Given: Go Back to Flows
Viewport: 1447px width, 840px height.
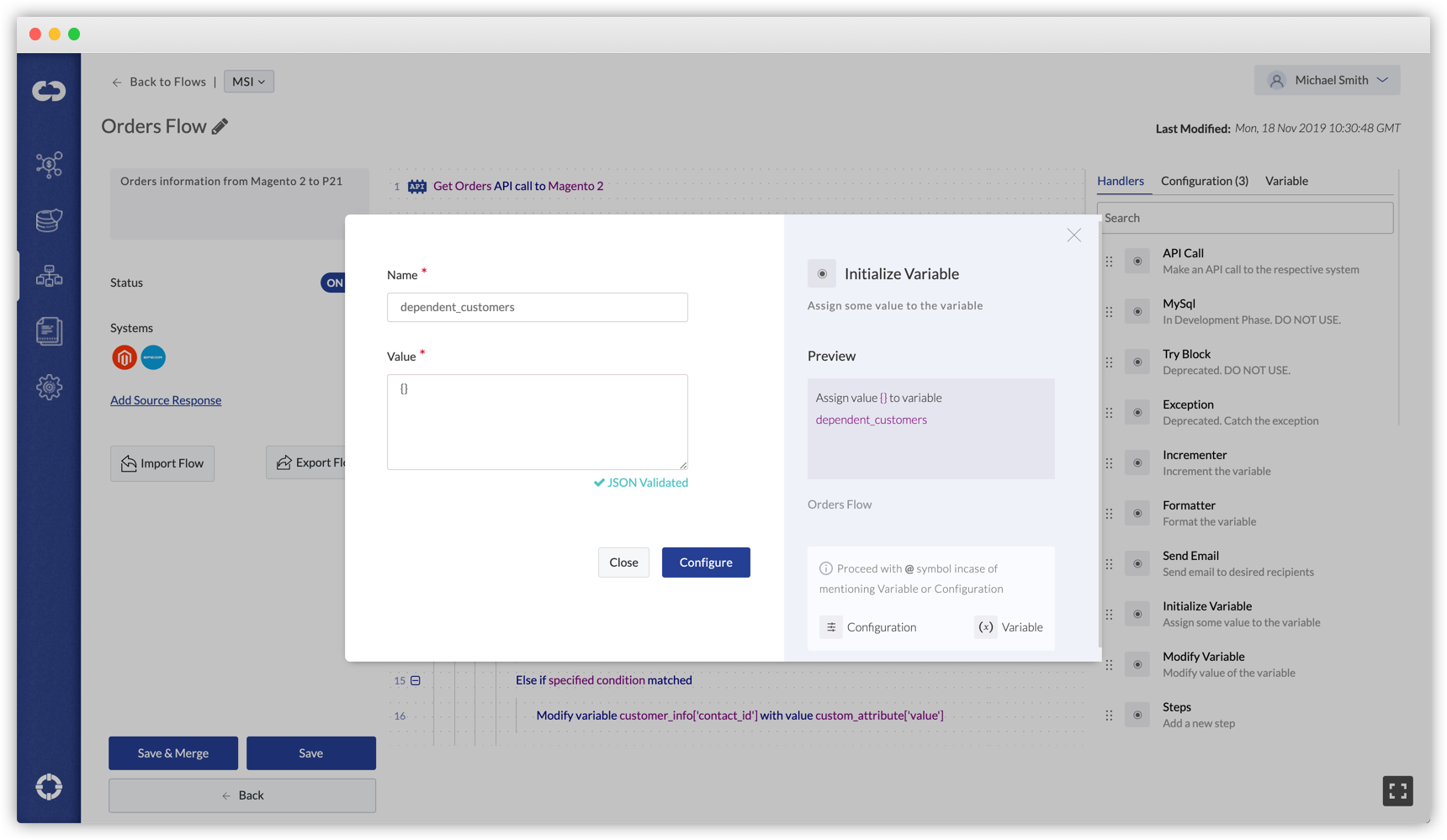Looking at the screenshot, I should tap(159, 82).
